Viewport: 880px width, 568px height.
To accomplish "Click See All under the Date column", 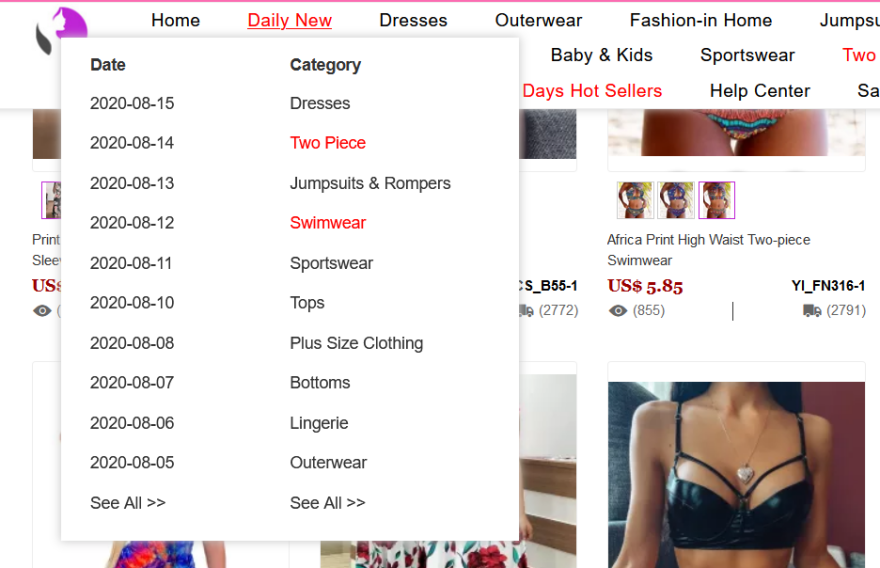I will point(128,503).
